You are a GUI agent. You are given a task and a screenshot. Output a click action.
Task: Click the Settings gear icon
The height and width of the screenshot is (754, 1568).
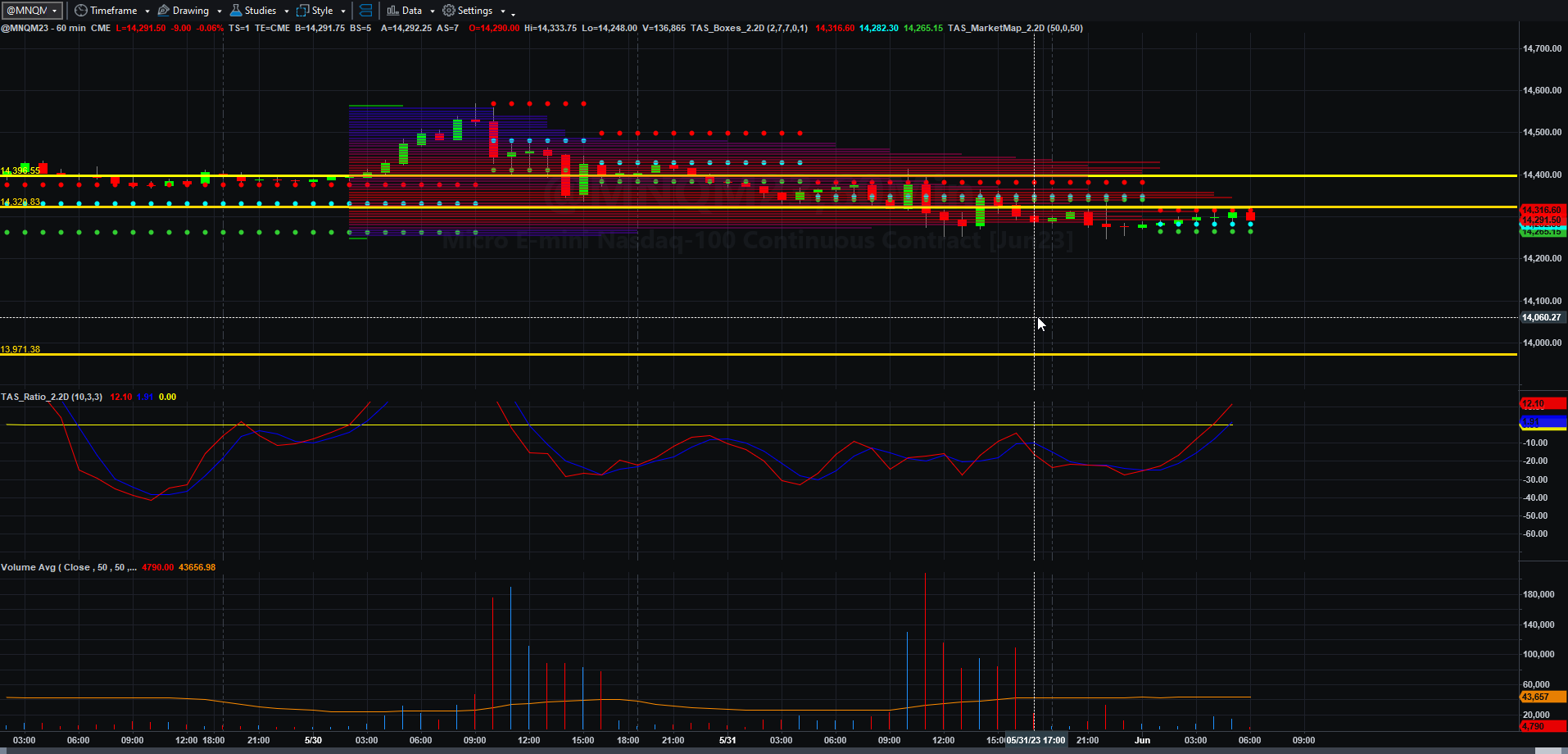448,11
